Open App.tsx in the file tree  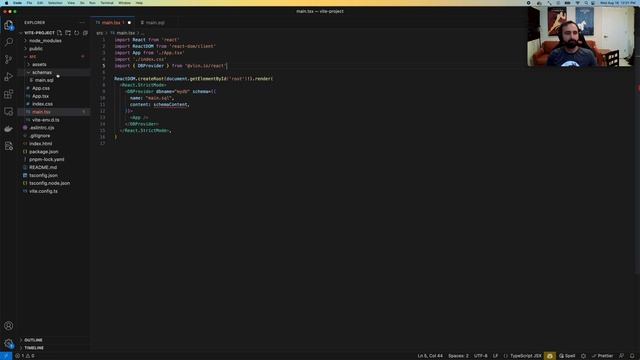(40, 96)
